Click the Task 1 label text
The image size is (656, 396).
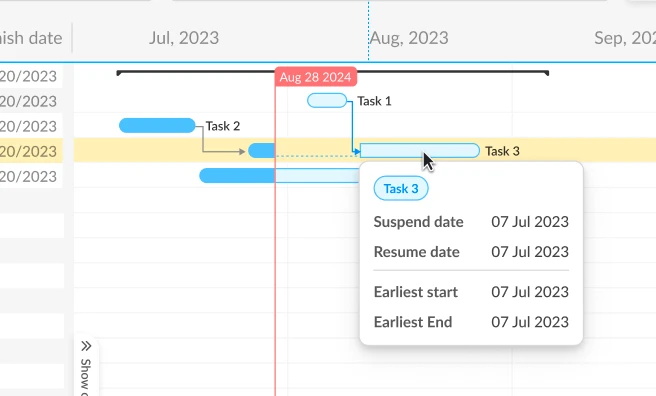(374, 101)
